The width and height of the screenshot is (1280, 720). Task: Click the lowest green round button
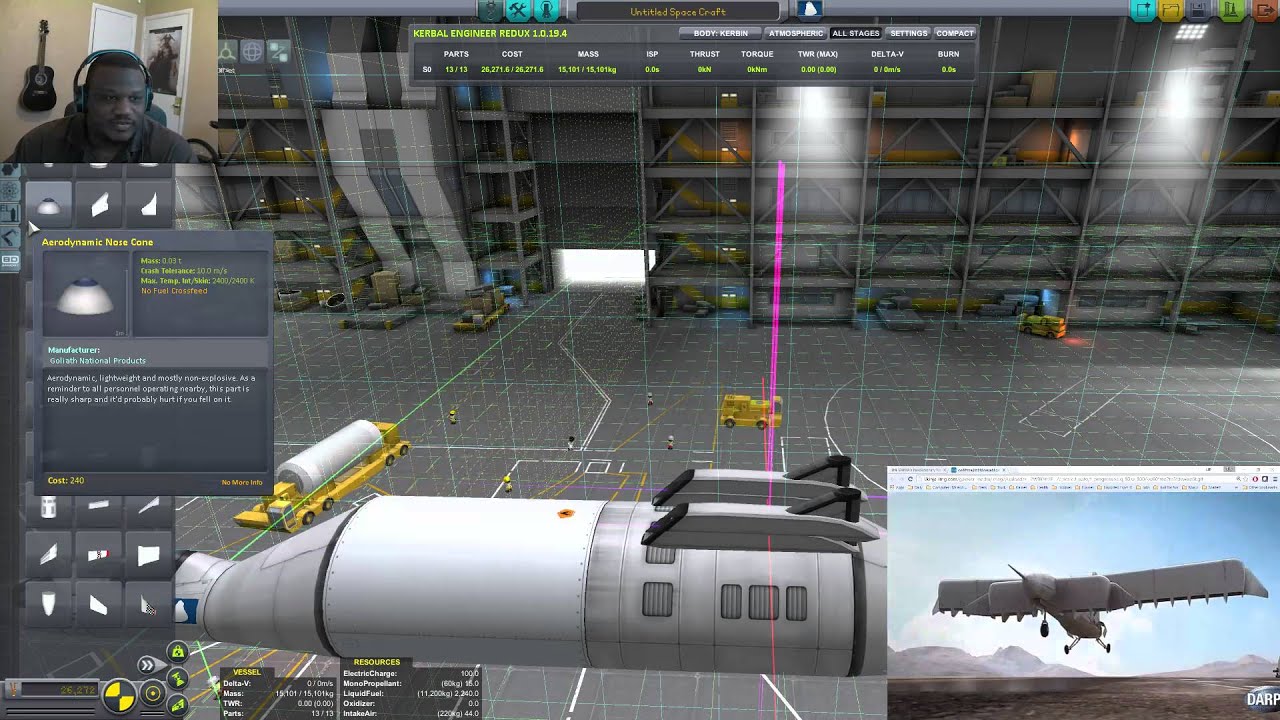click(x=177, y=705)
